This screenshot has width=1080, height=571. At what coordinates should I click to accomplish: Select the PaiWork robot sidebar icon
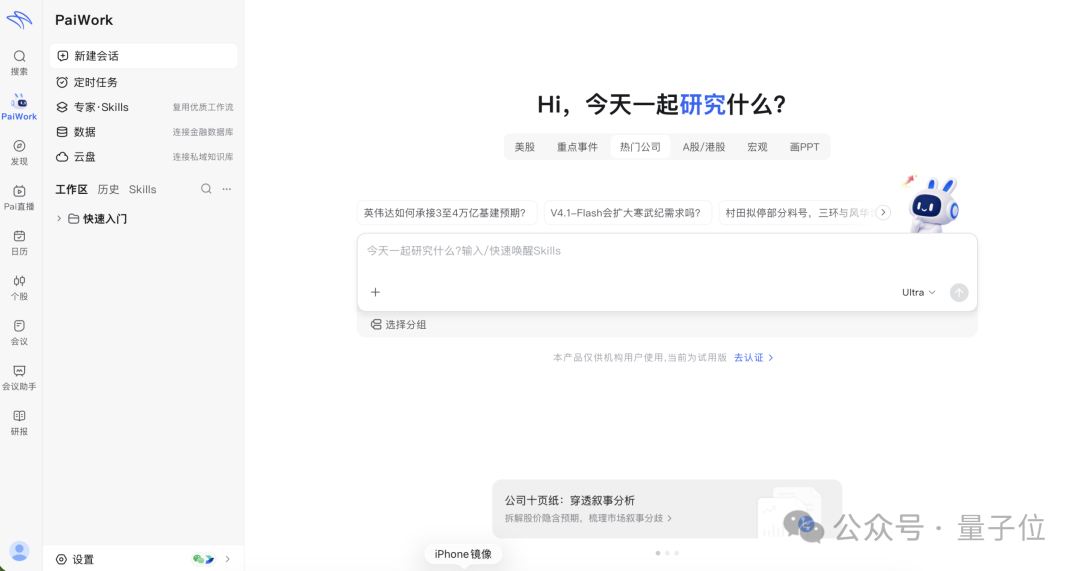click(19, 107)
